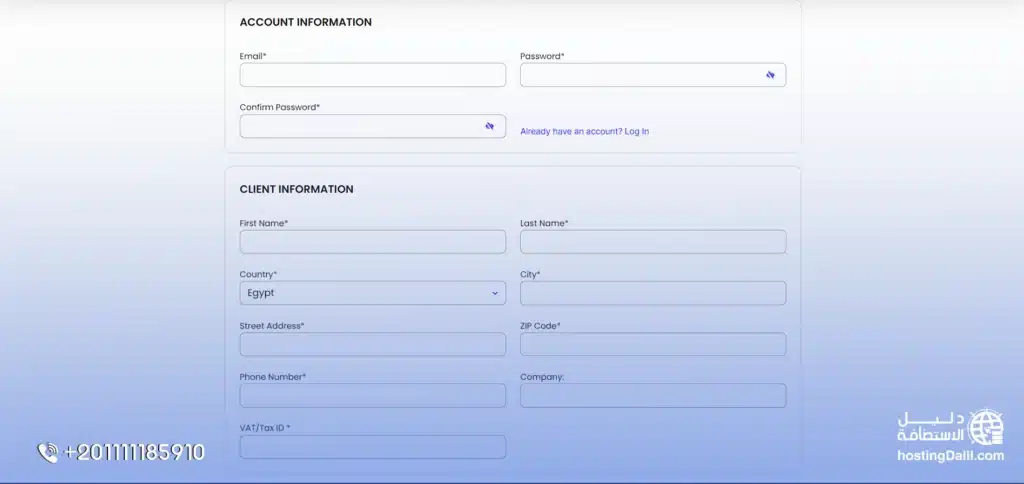Viewport: 1024px width, 484px height.
Task: Open the Country dropdown showing Egypt
Action: coord(372,293)
